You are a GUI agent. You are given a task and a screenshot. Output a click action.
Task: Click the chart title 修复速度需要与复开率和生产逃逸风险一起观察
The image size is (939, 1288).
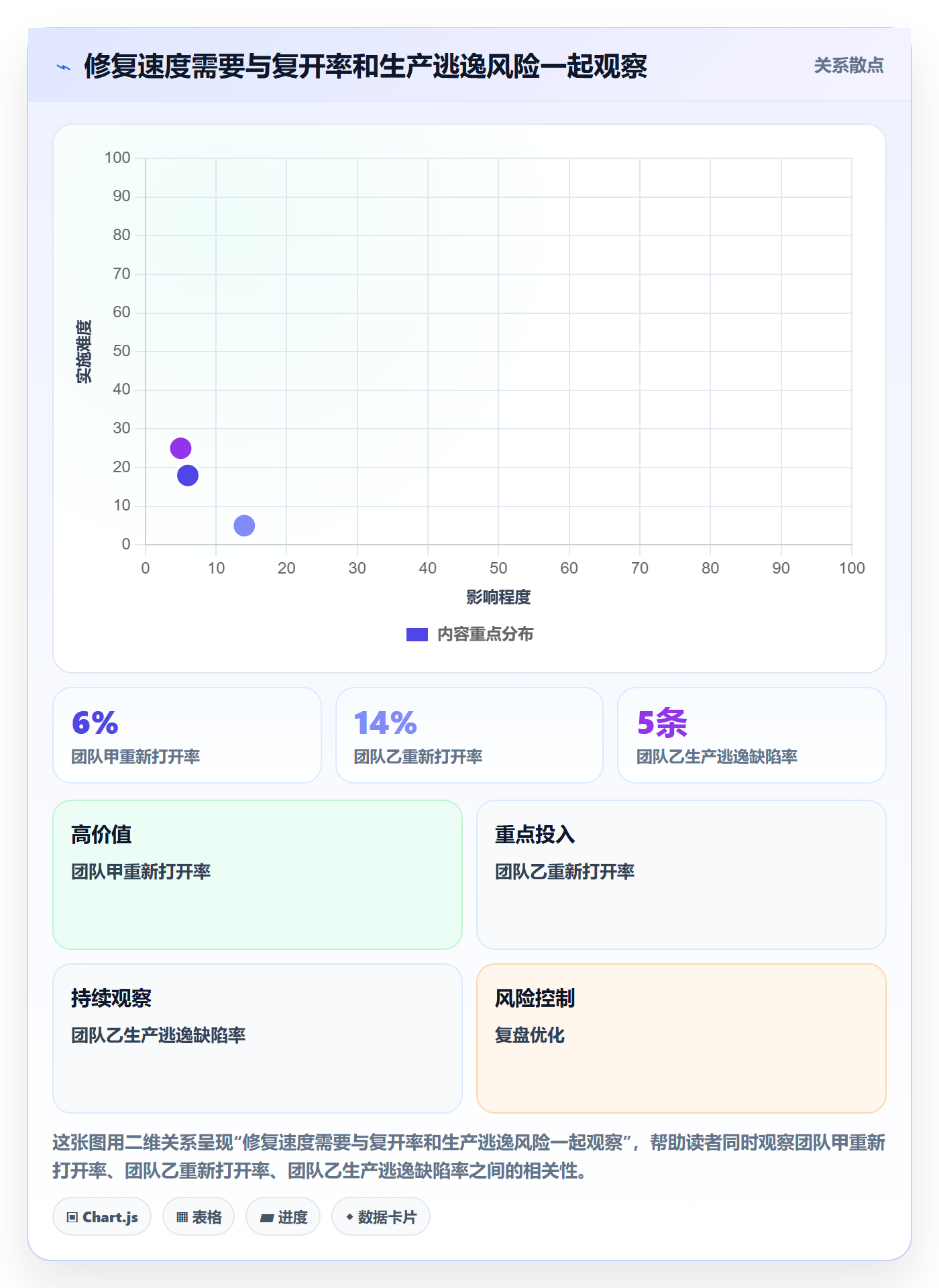click(366, 66)
